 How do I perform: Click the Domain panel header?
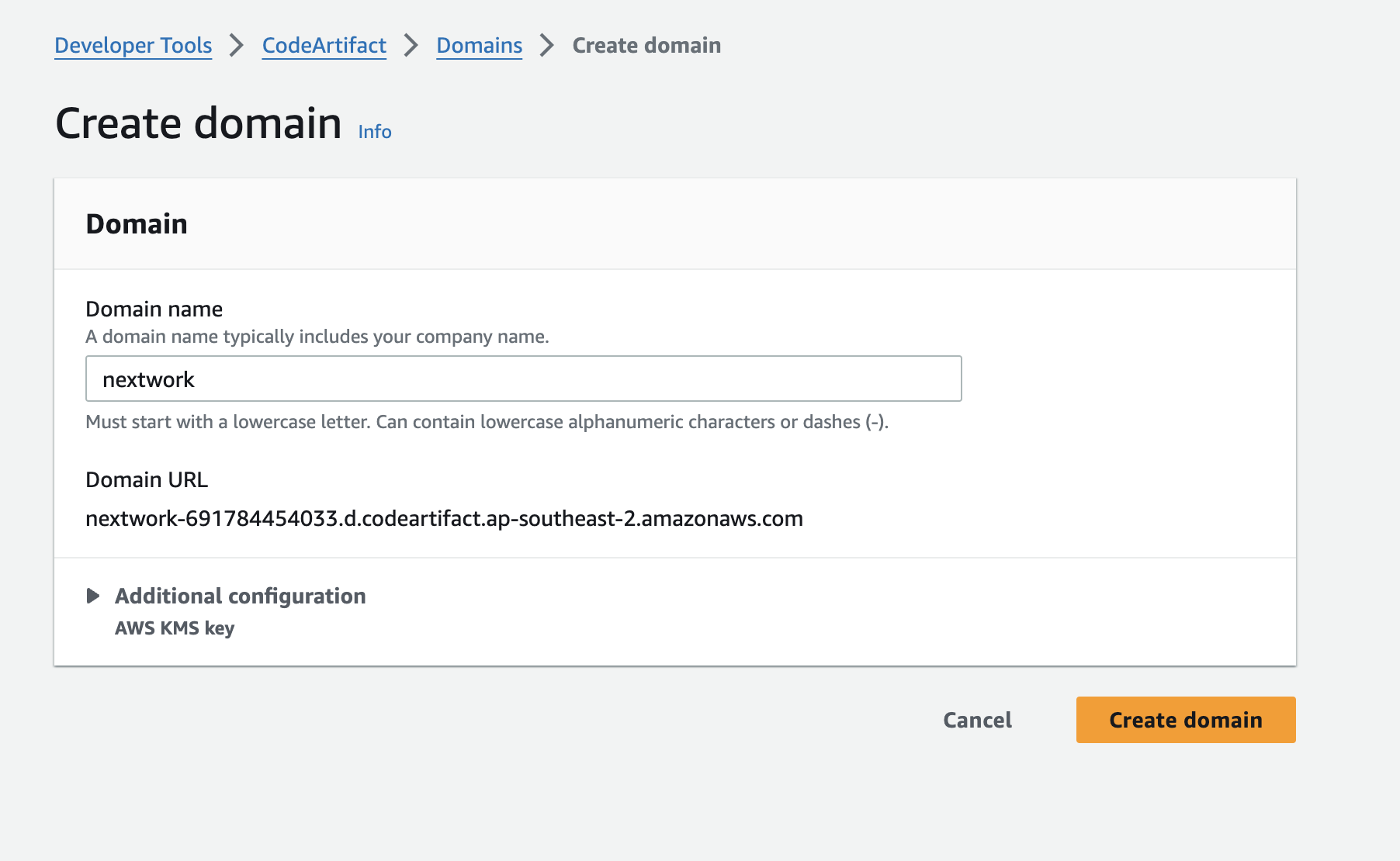click(137, 224)
